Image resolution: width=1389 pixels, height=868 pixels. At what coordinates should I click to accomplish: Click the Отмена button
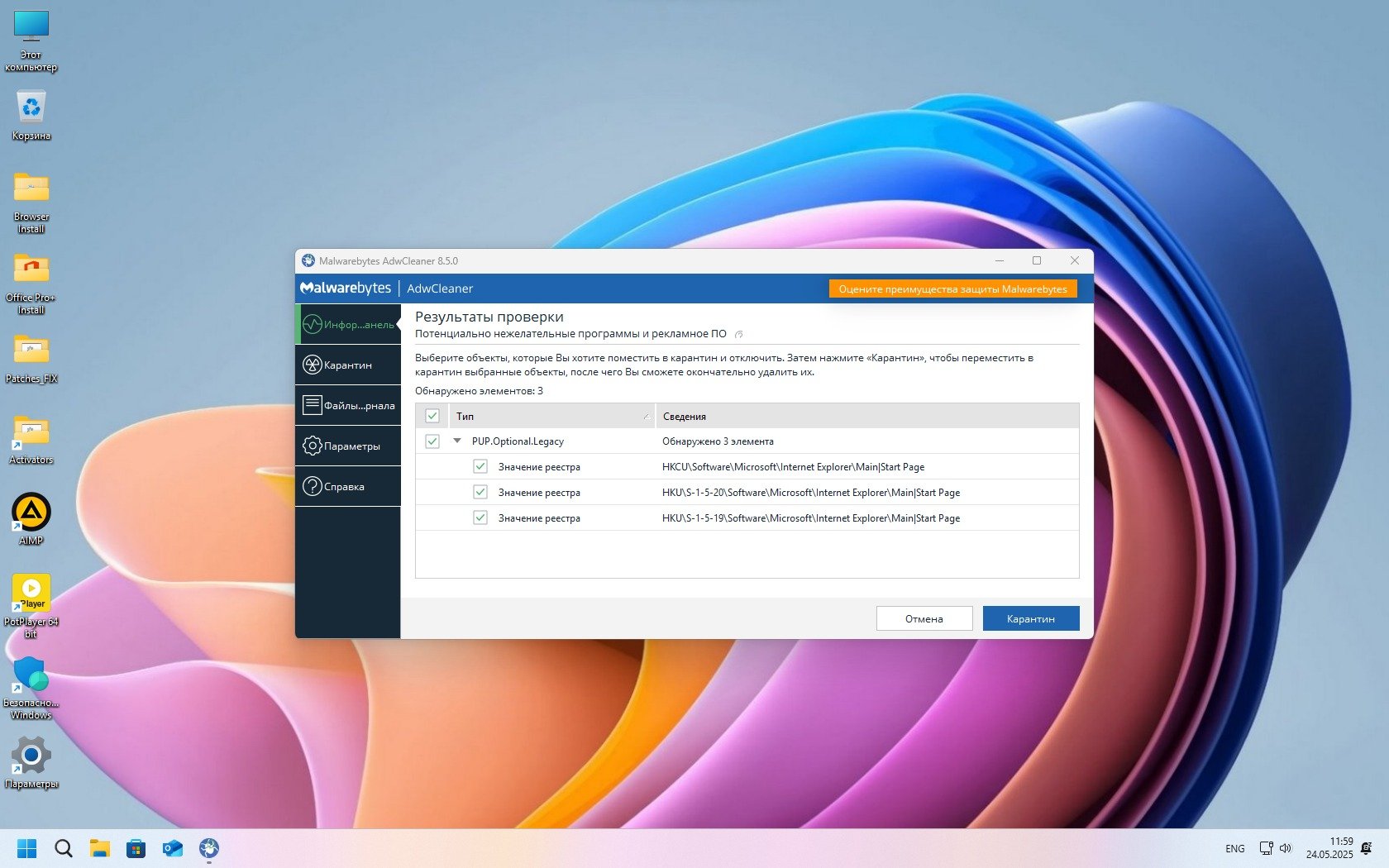pos(924,618)
